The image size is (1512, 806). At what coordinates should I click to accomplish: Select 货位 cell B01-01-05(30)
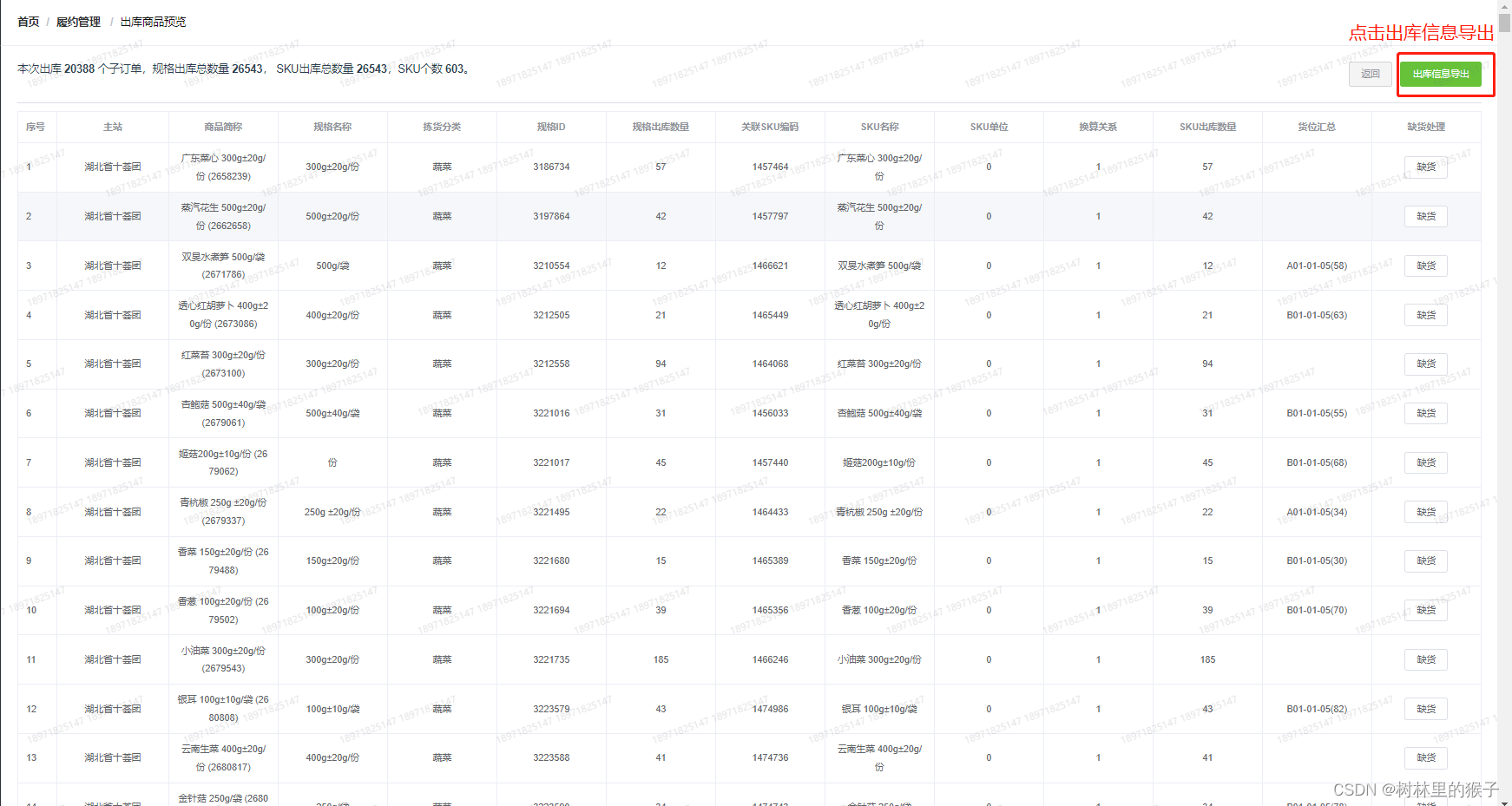point(1317,560)
